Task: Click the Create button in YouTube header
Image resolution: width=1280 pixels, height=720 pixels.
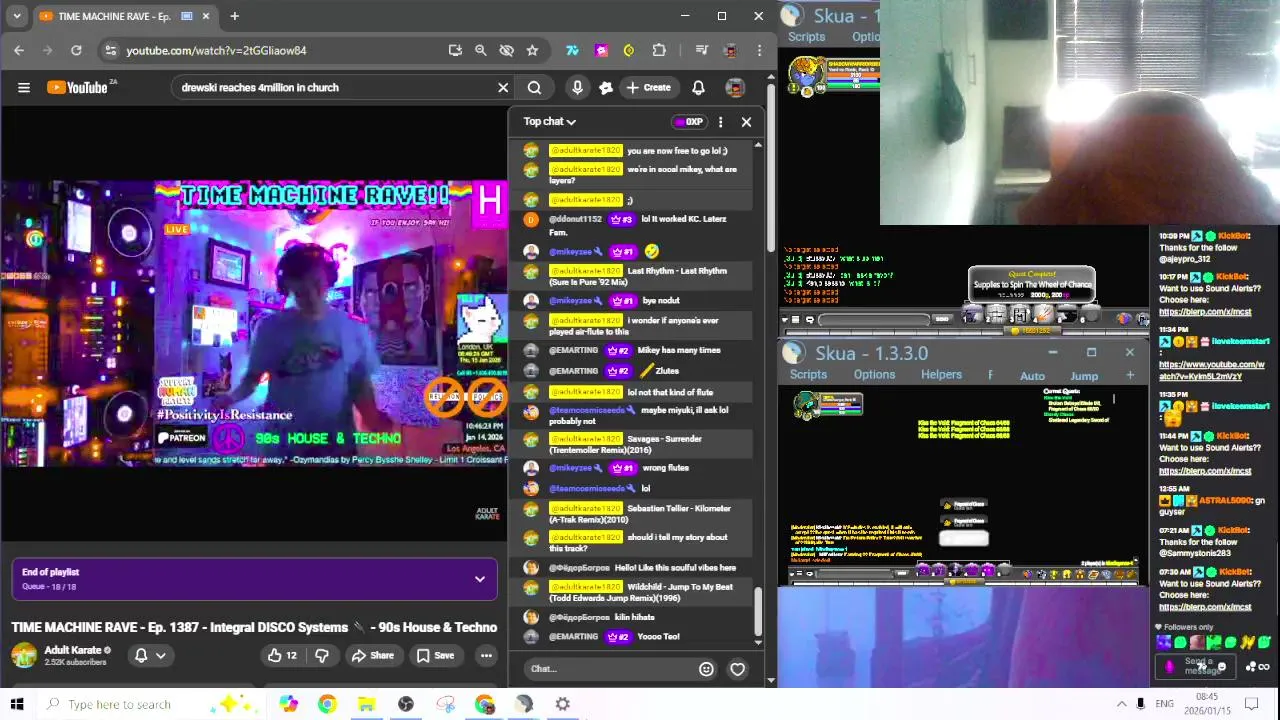Action: (x=648, y=88)
